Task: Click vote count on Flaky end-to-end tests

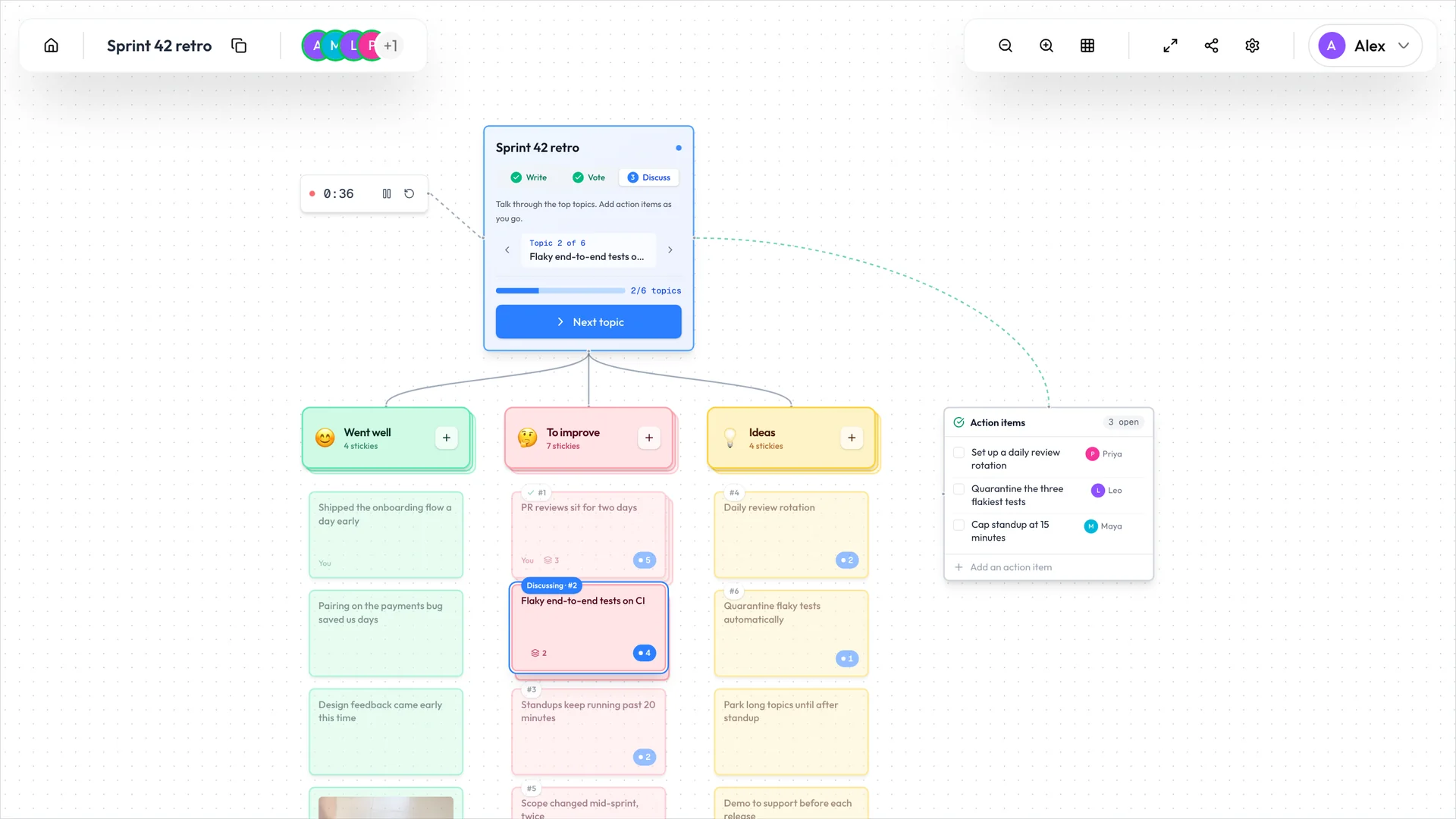Action: 645,653
